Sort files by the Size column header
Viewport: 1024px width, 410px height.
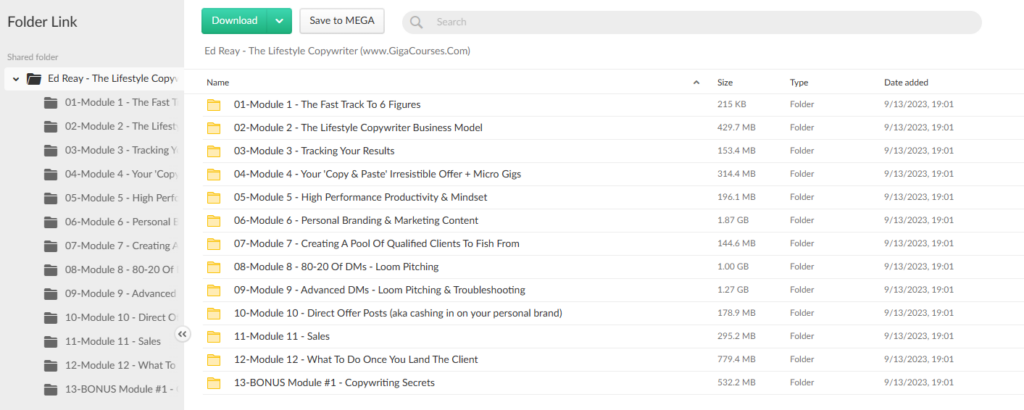click(726, 82)
